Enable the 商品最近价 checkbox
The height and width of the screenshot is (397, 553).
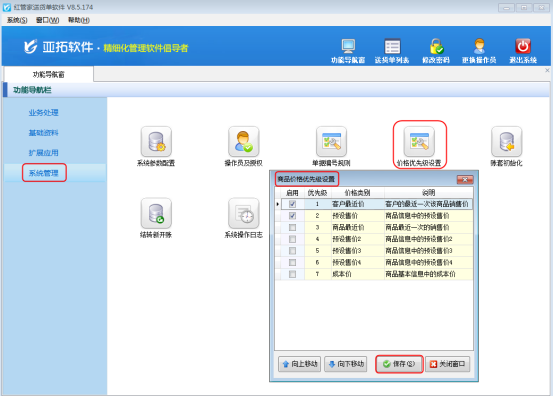pyautogui.click(x=292, y=227)
